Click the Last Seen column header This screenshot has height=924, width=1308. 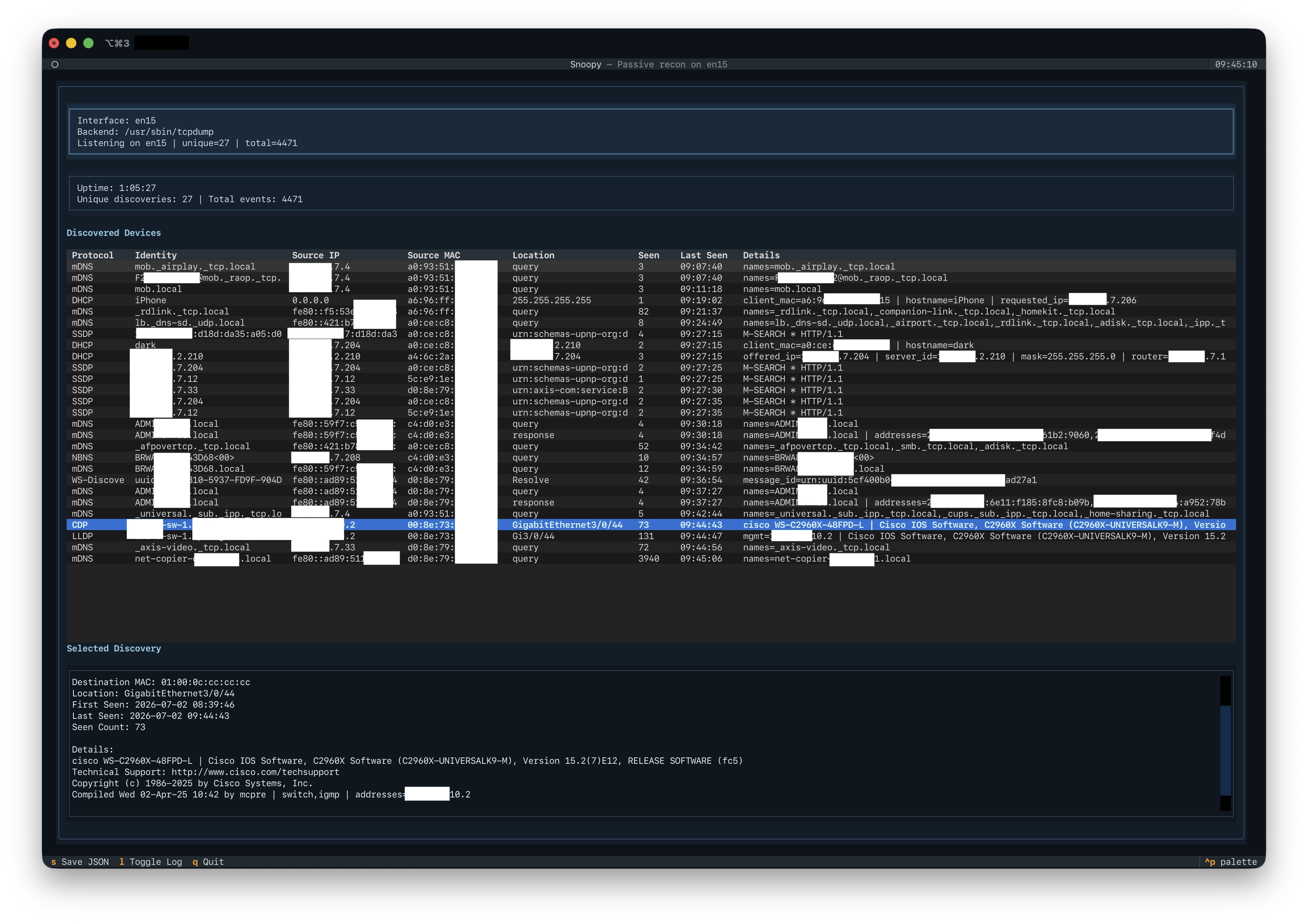point(703,255)
